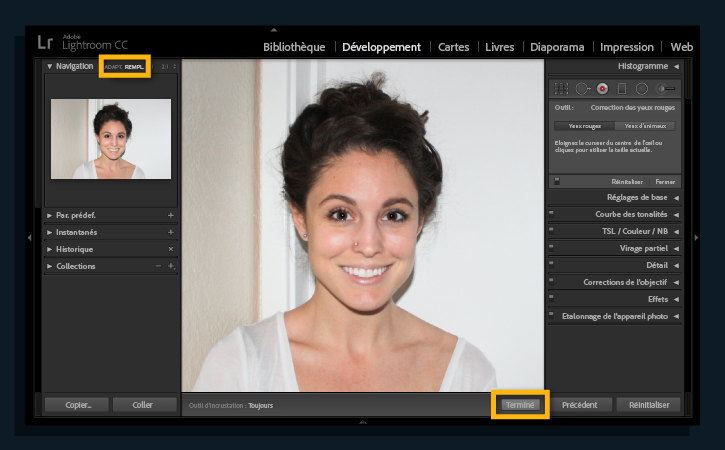Image resolution: width=725 pixels, height=450 pixels.
Task: Select the Adjustment Brush tool
Action: (666, 88)
